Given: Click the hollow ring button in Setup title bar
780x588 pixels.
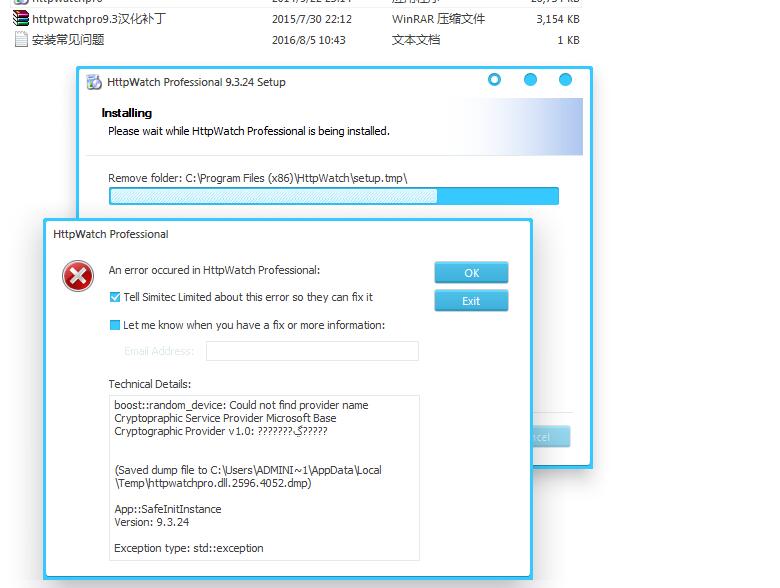Looking at the screenshot, I should point(494,80).
